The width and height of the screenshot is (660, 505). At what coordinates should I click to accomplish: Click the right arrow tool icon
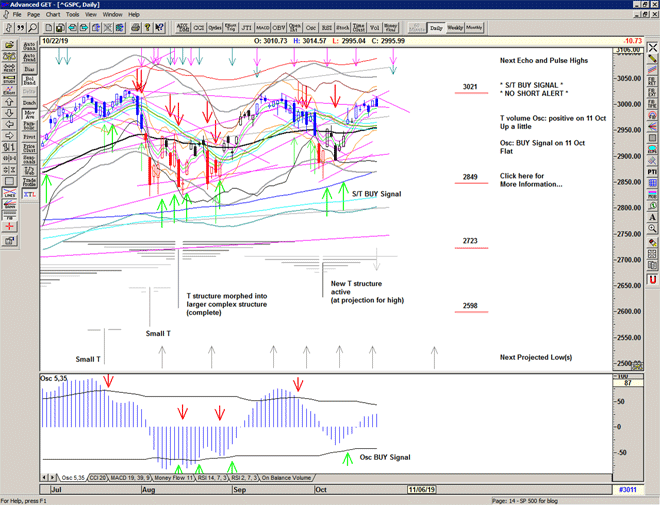pos(9,136)
